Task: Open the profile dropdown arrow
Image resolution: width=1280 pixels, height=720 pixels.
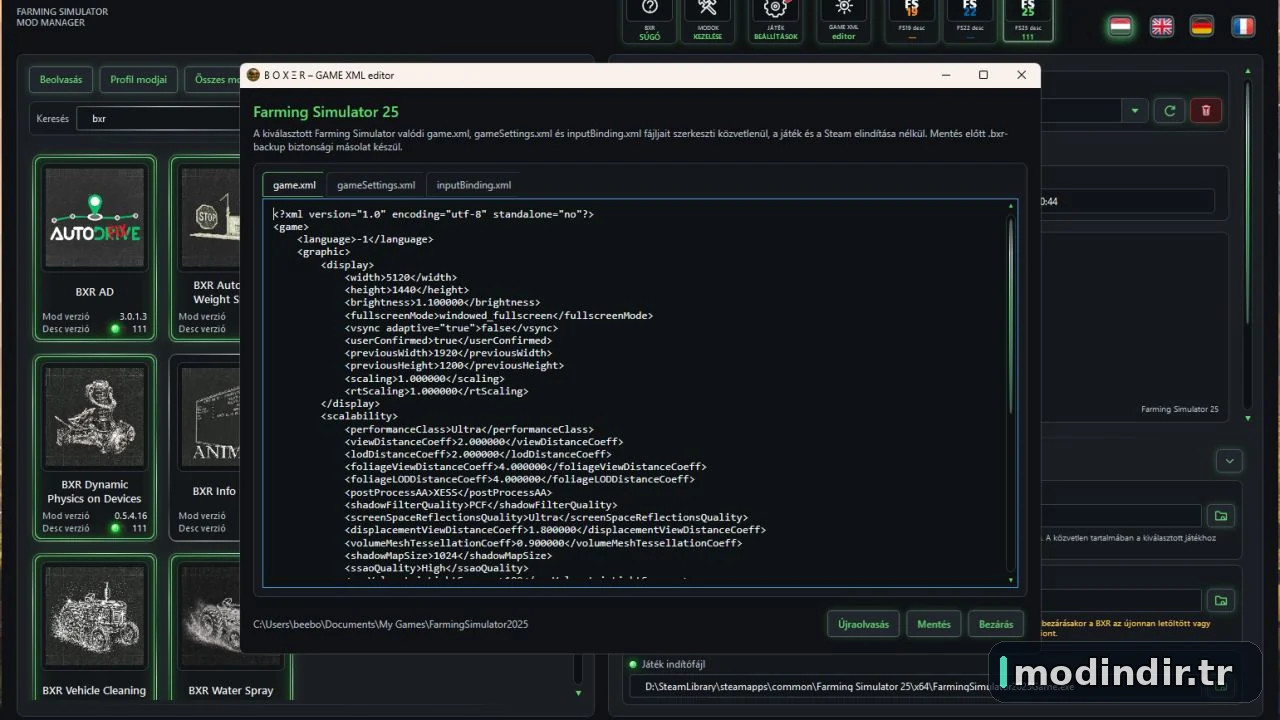Action: (x=1135, y=111)
